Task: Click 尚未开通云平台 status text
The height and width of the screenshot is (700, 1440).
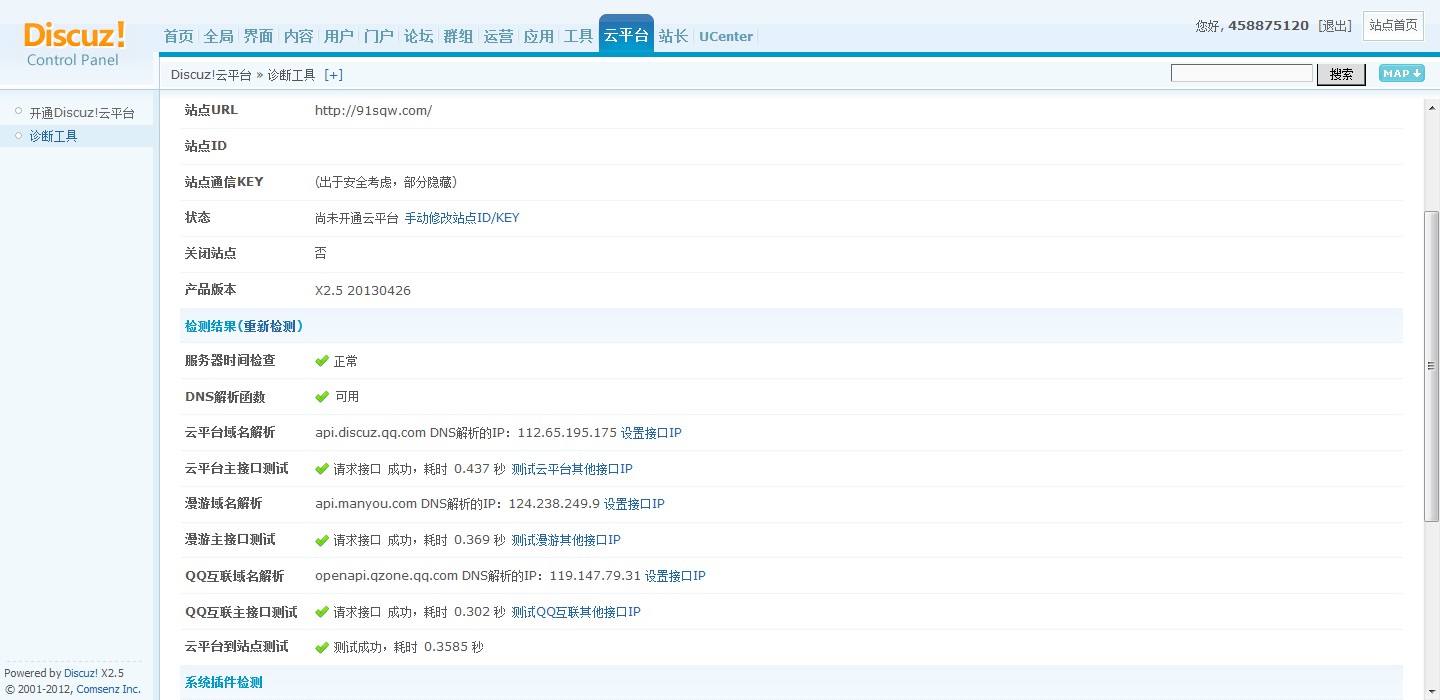Action: coord(357,218)
